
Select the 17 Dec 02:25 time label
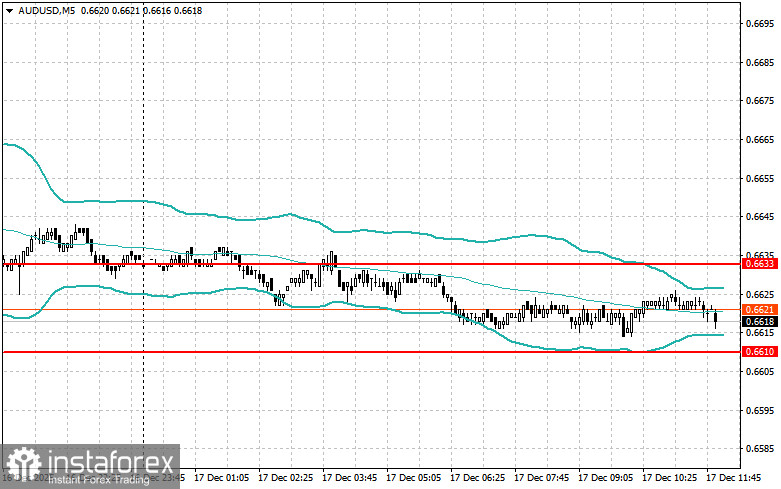[285, 478]
